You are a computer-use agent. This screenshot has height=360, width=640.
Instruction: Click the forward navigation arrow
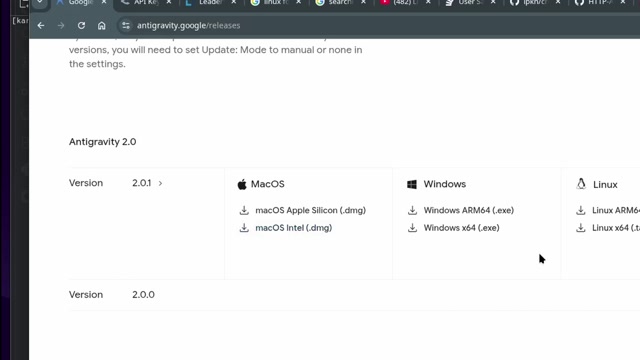point(61,25)
